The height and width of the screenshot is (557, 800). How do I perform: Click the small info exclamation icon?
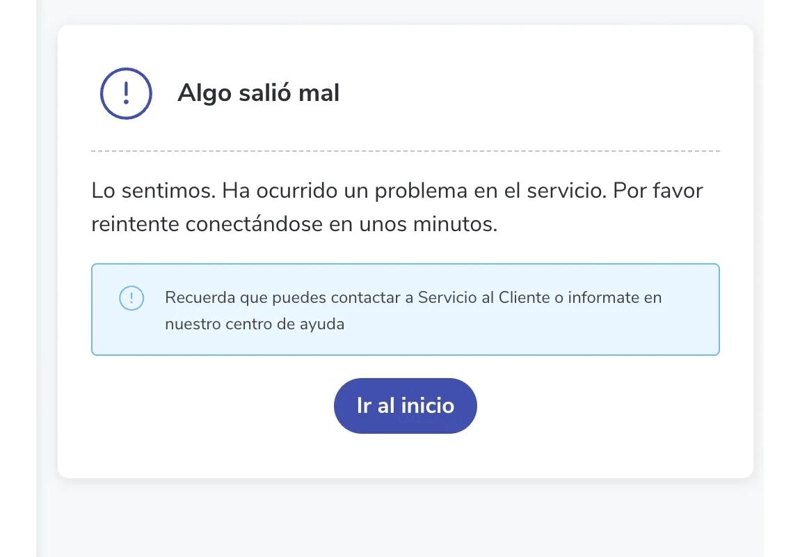point(132,298)
